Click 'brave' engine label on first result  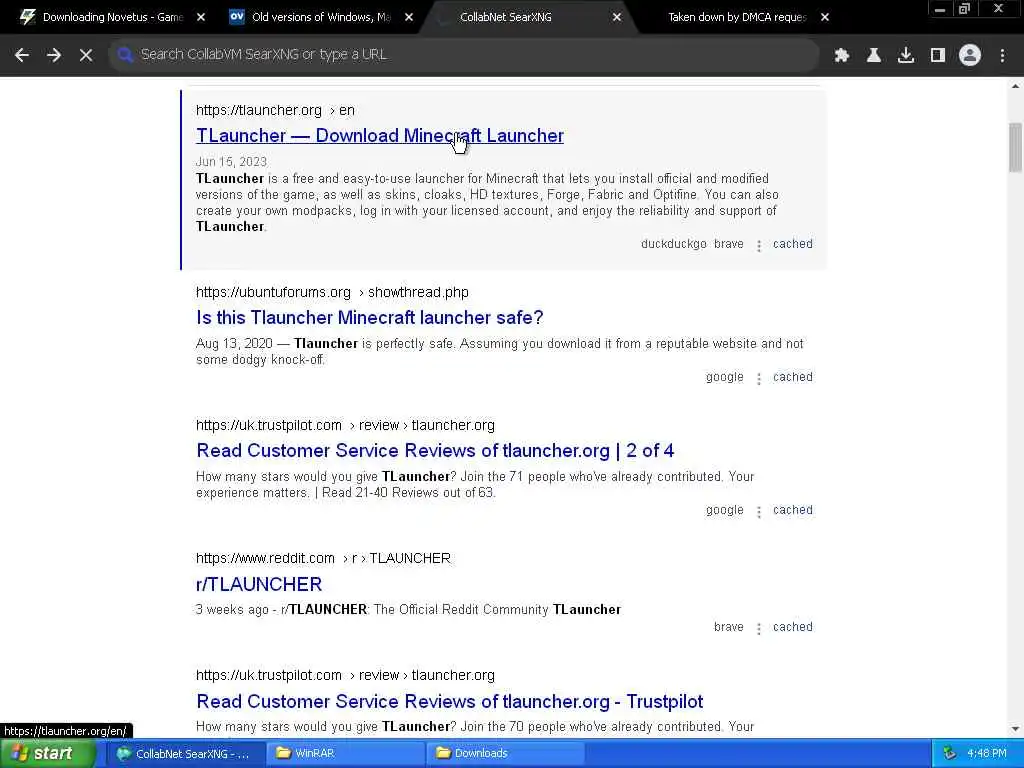[x=729, y=244]
